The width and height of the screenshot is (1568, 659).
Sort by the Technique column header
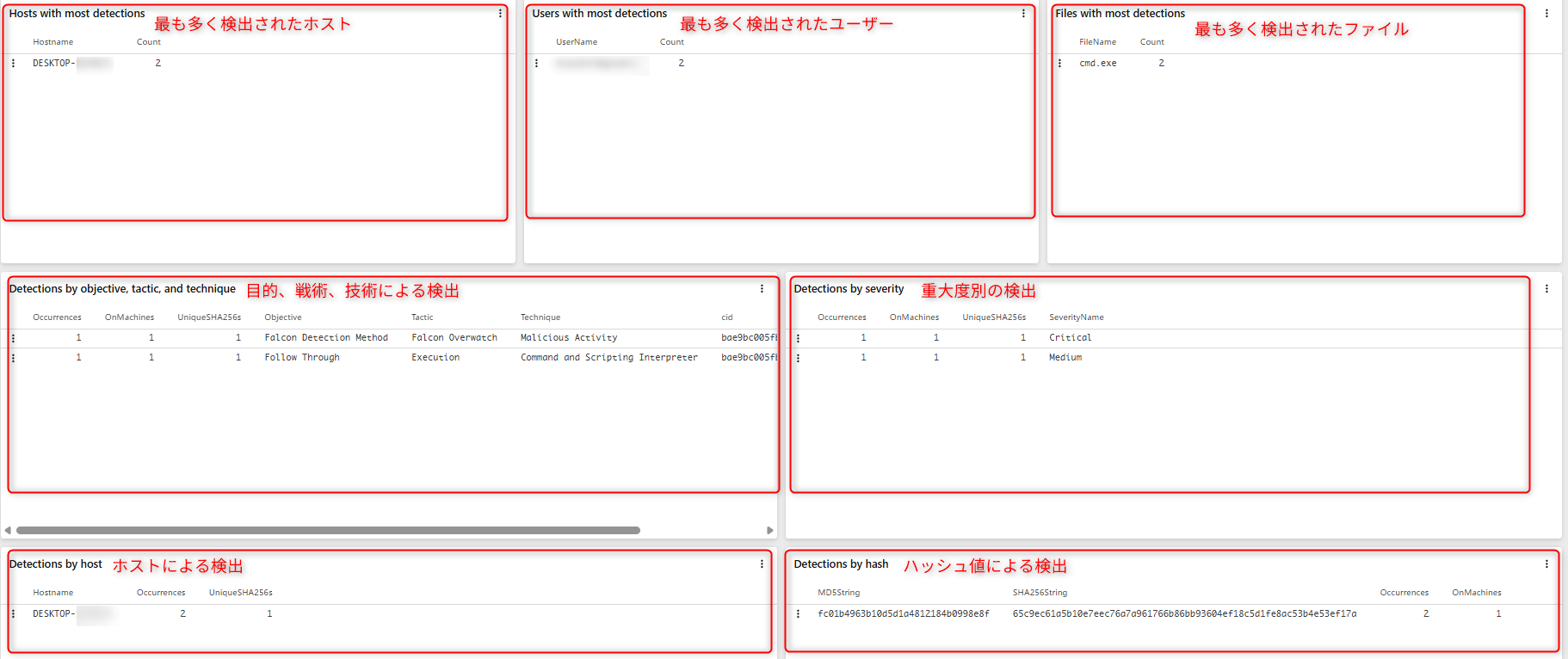point(540,317)
